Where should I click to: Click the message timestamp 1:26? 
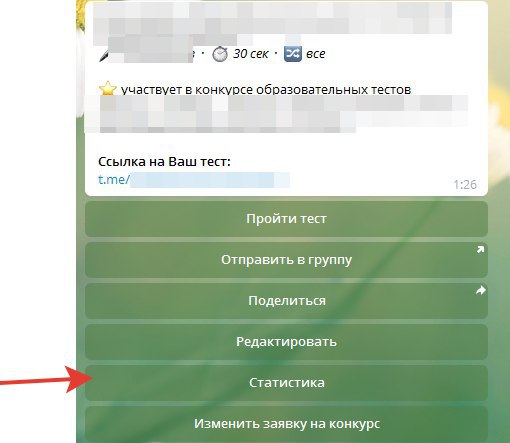point(465,185)
